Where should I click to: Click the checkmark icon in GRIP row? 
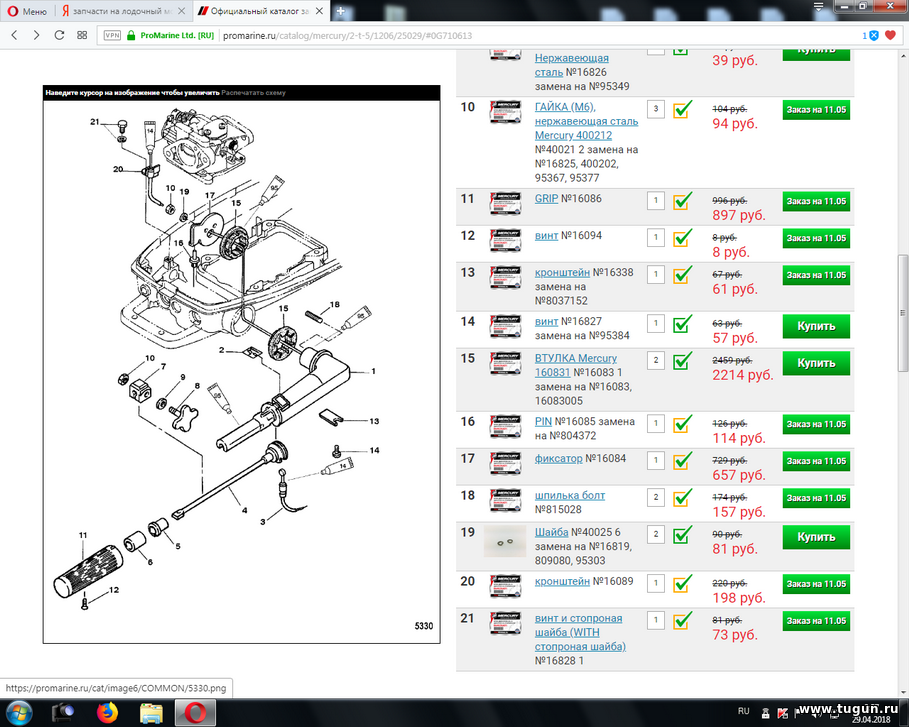[682, 201]
